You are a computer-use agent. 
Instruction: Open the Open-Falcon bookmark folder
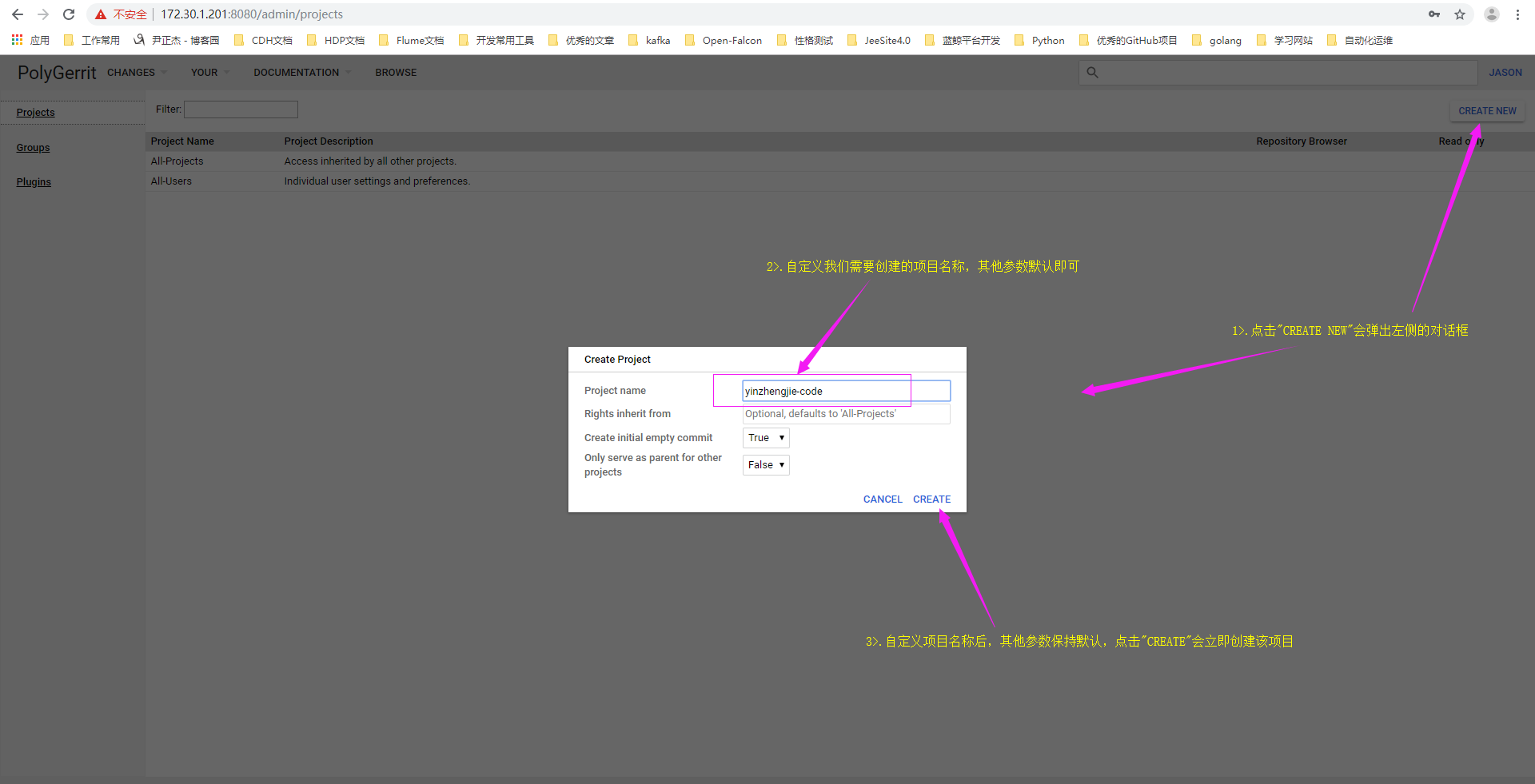724,40
